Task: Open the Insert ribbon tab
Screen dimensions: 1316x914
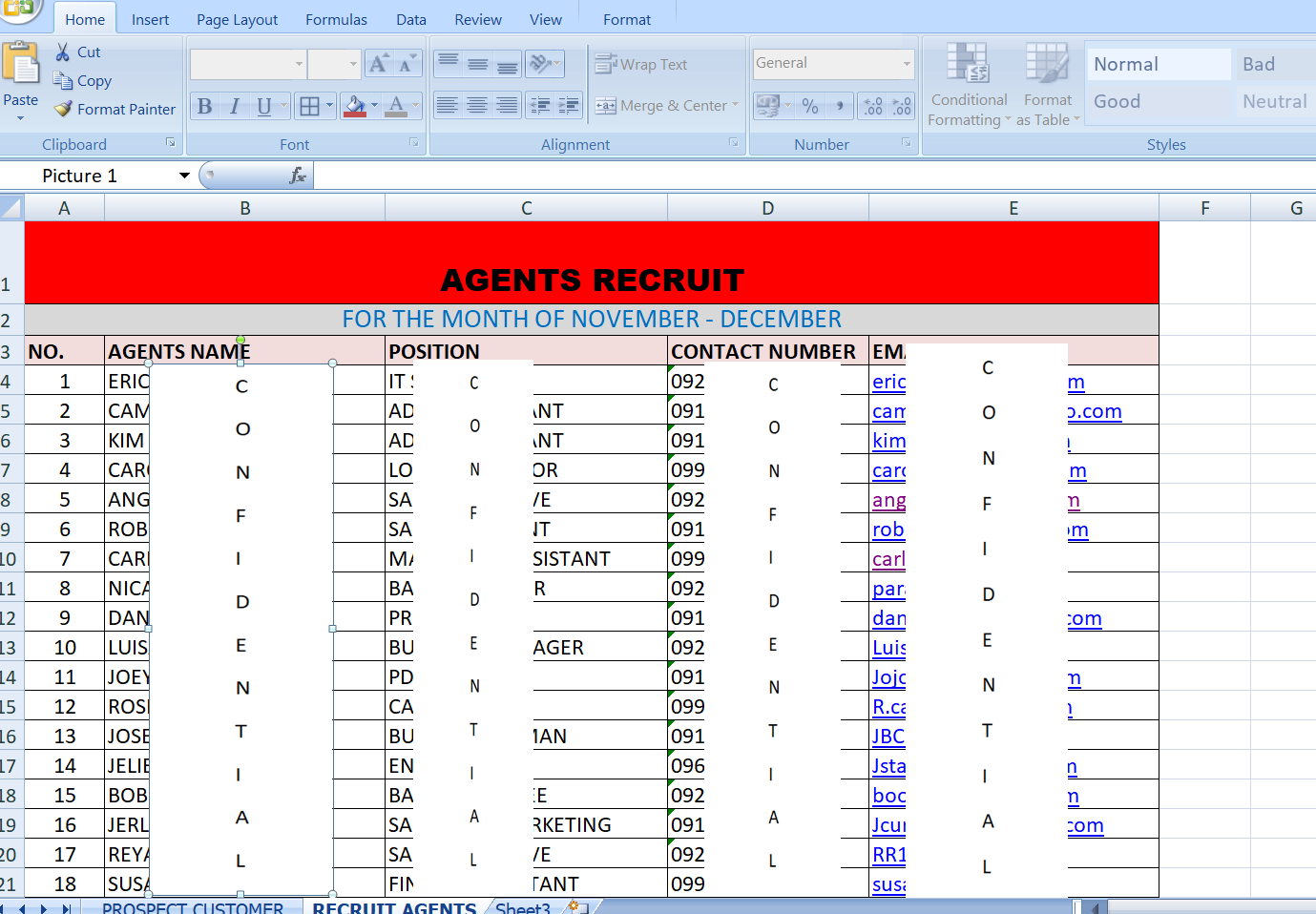Action: (150, 19)
